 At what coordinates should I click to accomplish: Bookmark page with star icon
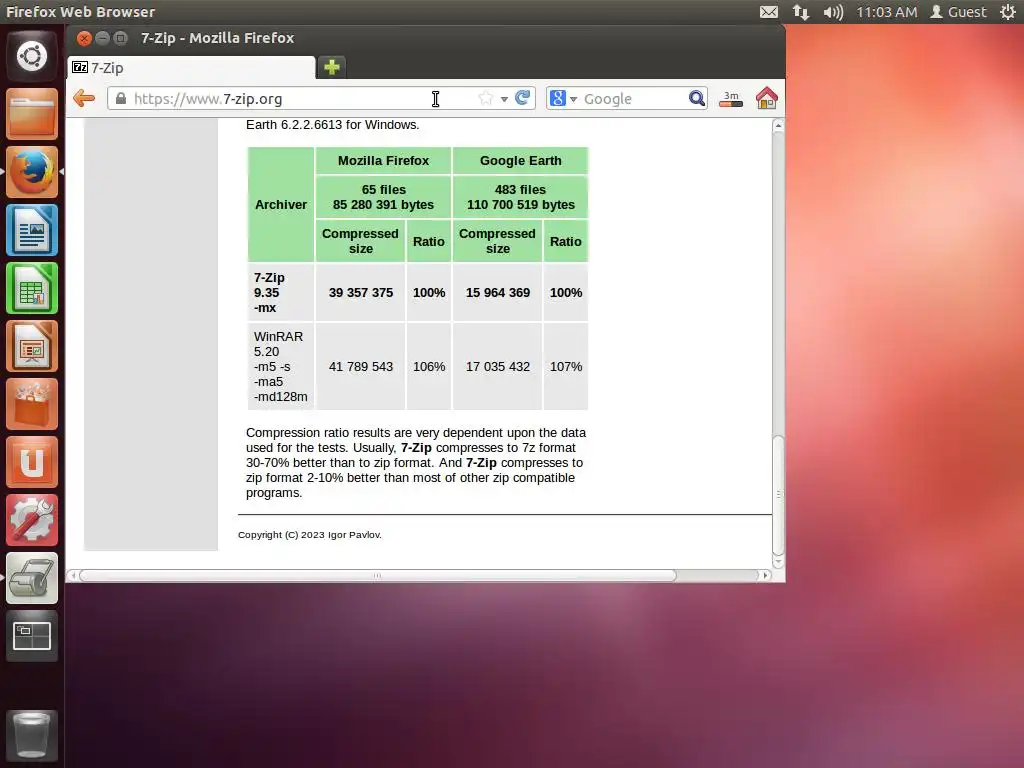485,99
